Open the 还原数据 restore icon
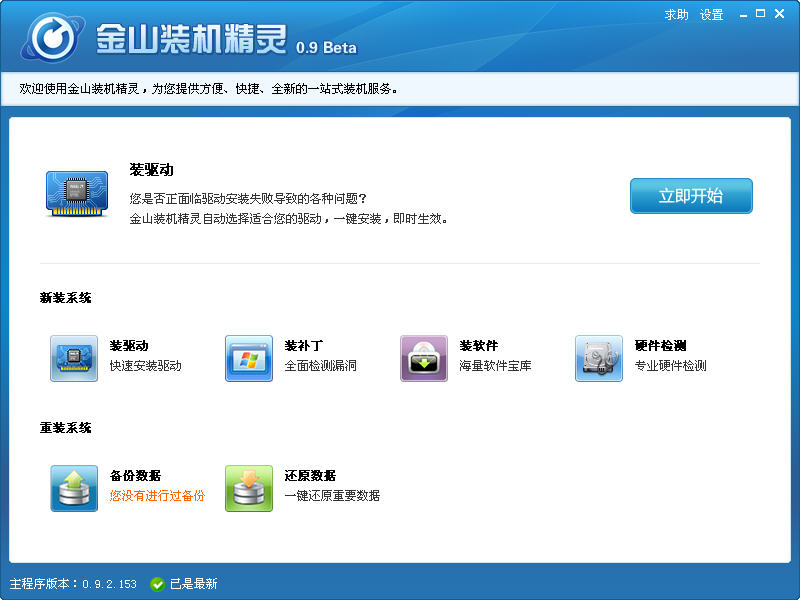800x600 pixels. (x=249, y=488)
